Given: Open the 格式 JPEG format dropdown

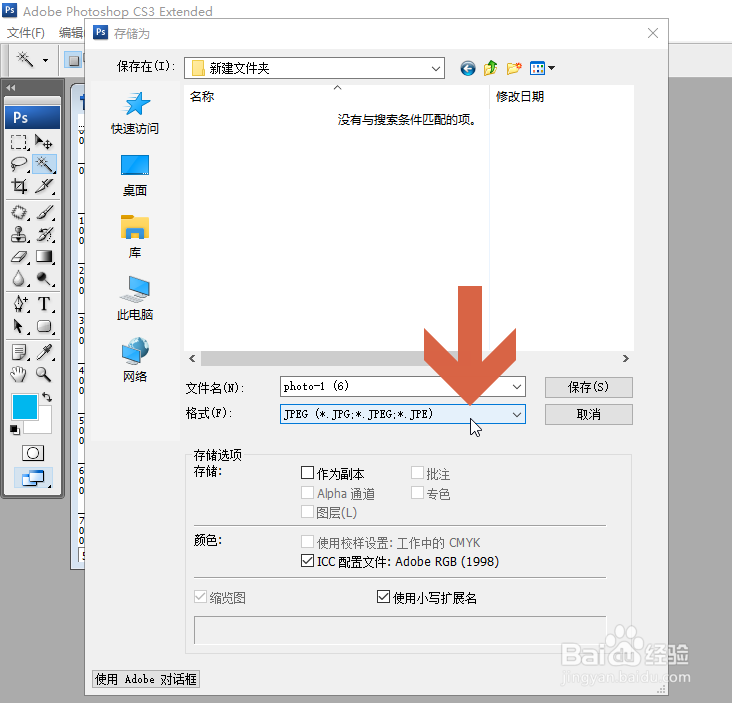Looking at the screenshot, I should 517,415.
